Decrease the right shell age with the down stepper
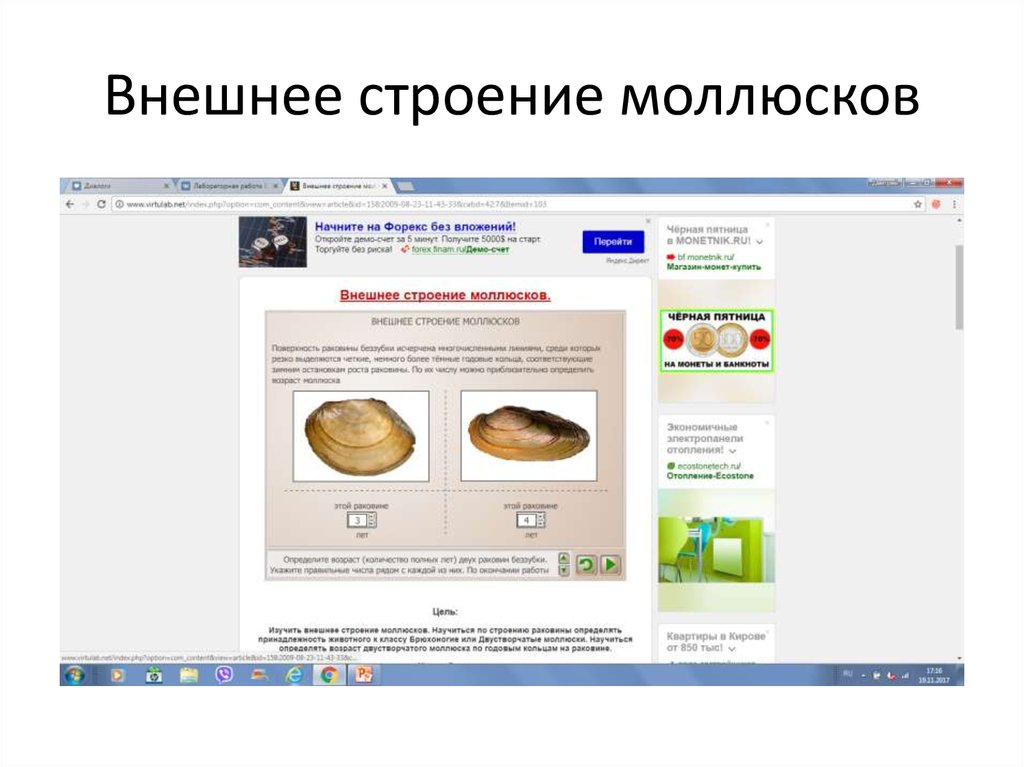1024x767 pixels. [540, 525]
